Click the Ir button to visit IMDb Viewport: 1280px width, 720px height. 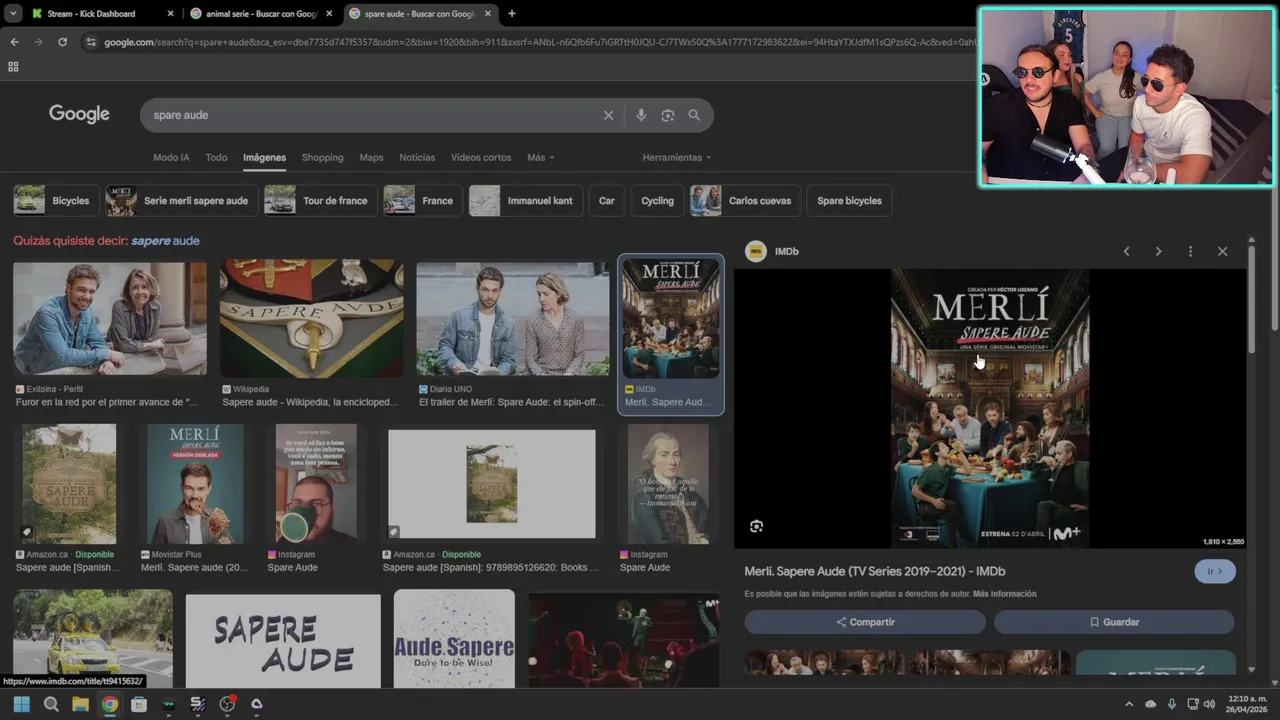(1215, 571)
